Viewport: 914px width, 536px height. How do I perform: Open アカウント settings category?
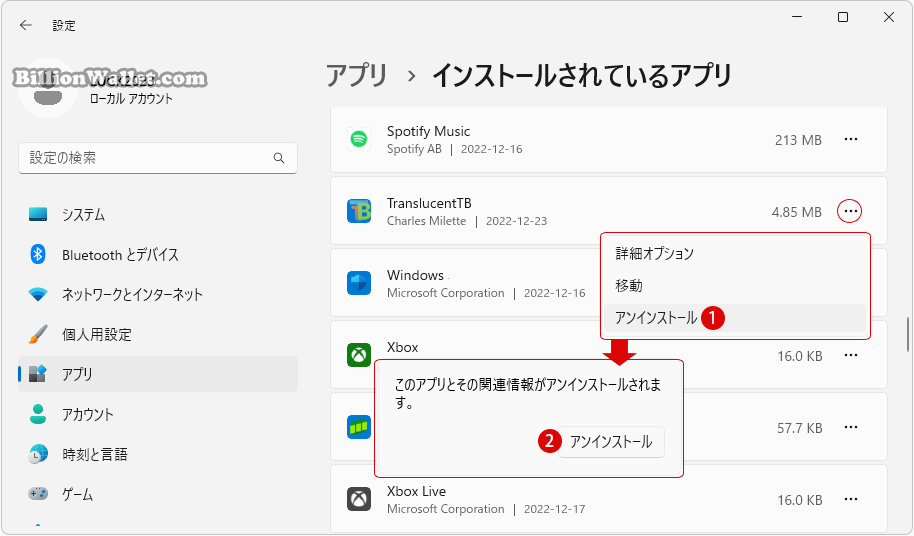tap(158, 414)
